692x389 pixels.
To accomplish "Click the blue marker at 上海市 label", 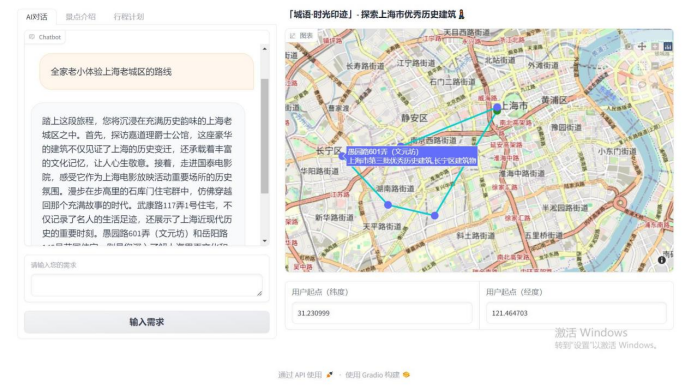I will [x=497, y=107].
